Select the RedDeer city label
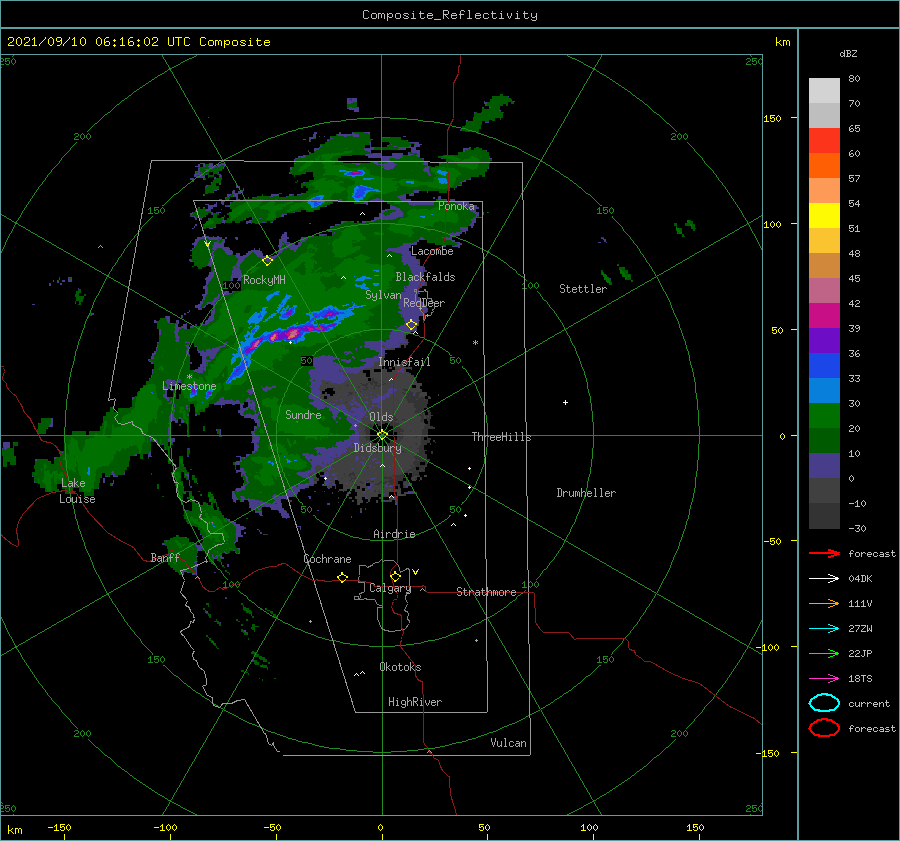The height and width of the screenshot is (841, 900). click(424, 303)
